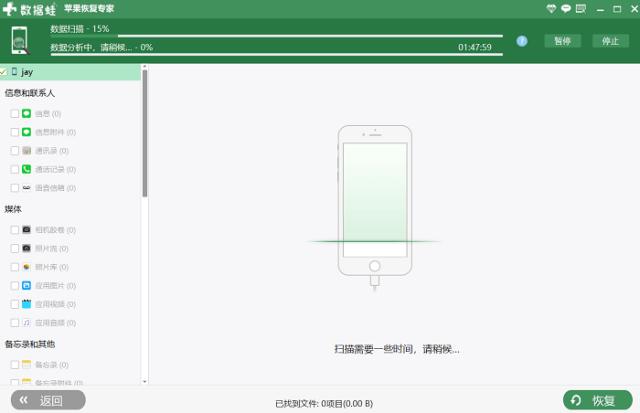Click the 数据分析中 0% progress bar
This screenshot has width=640, height=413.
[x=277, y=54]
